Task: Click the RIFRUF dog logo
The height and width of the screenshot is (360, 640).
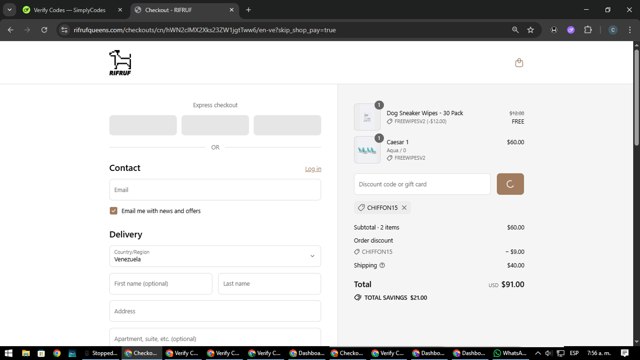Action: (x=120, y=62)
